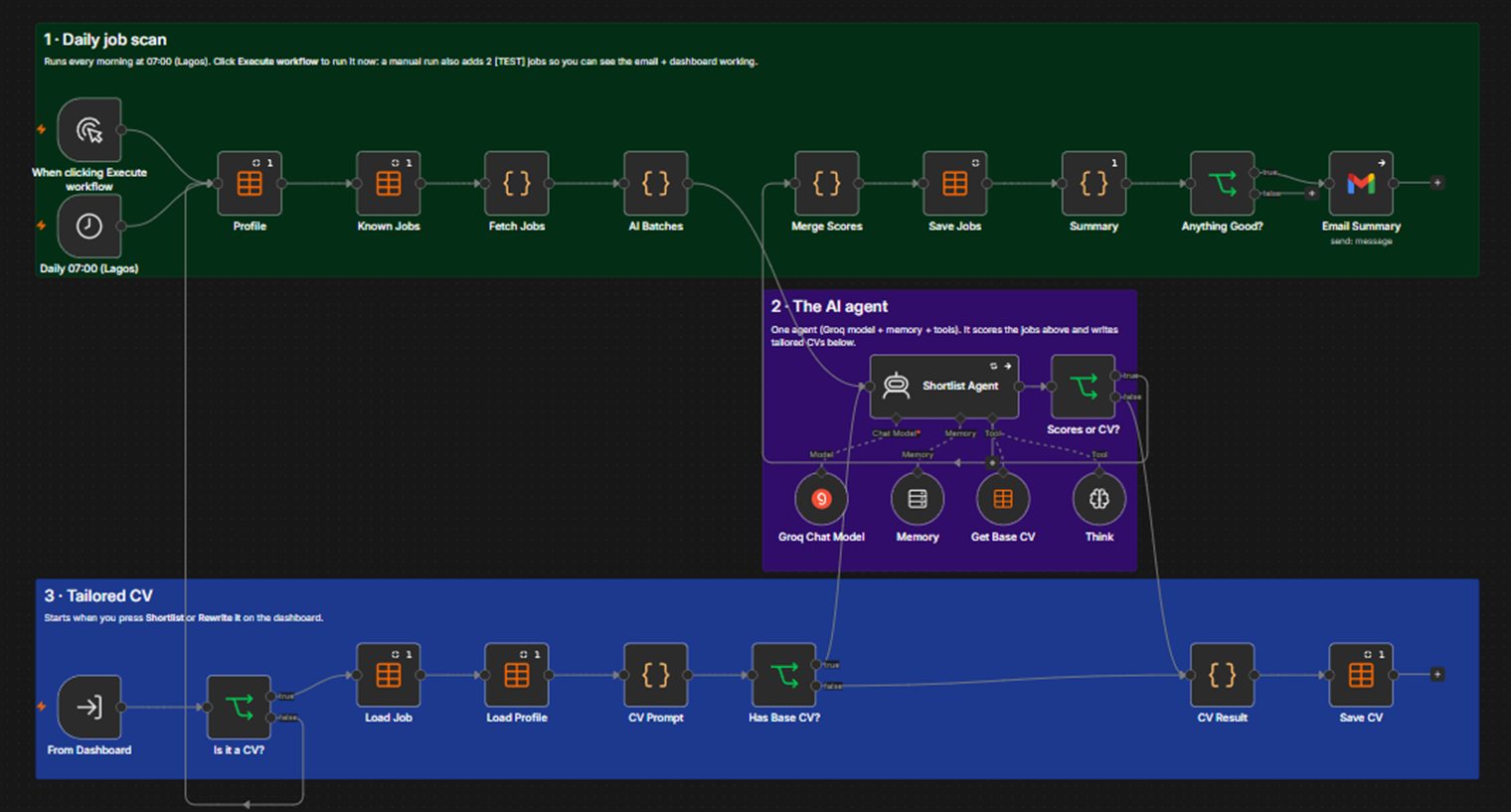The height and width of the screenshot is (812, 1511).
Task: Select the From Dashboard trigger node
Action: [x=89, y=707]
